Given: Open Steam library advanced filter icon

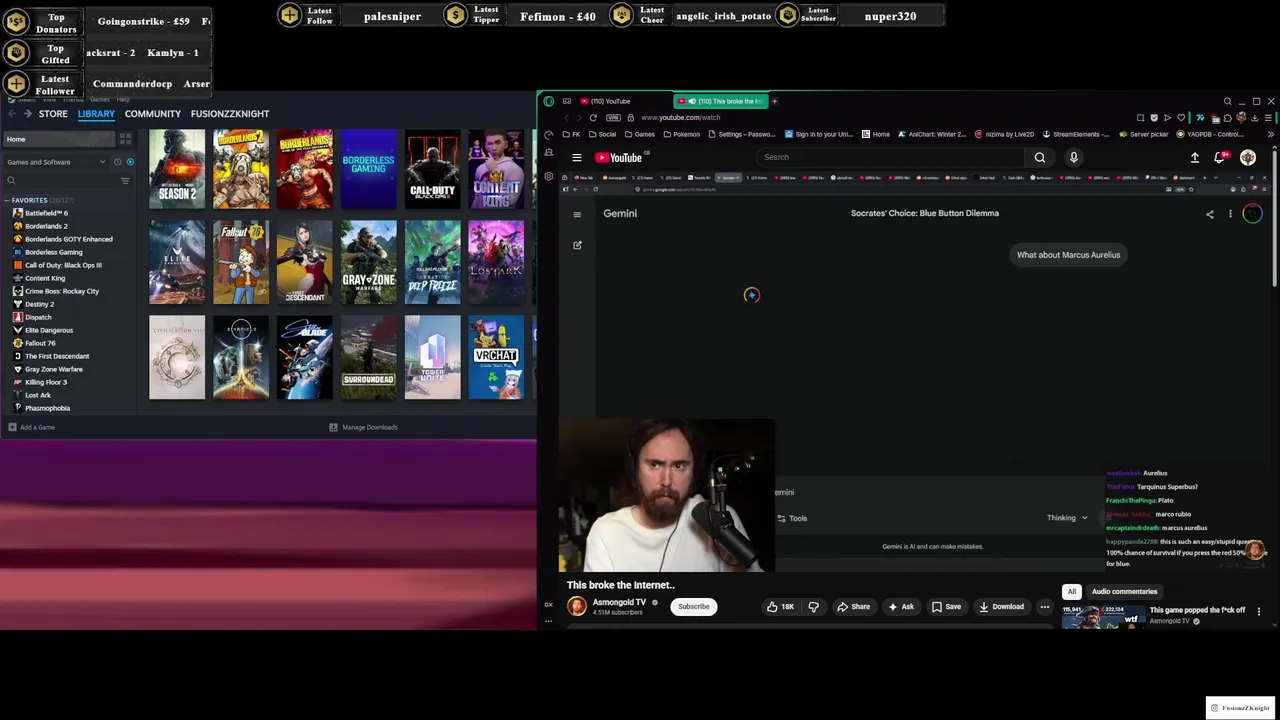Looking at the screenshot, I should coord(125,181).
